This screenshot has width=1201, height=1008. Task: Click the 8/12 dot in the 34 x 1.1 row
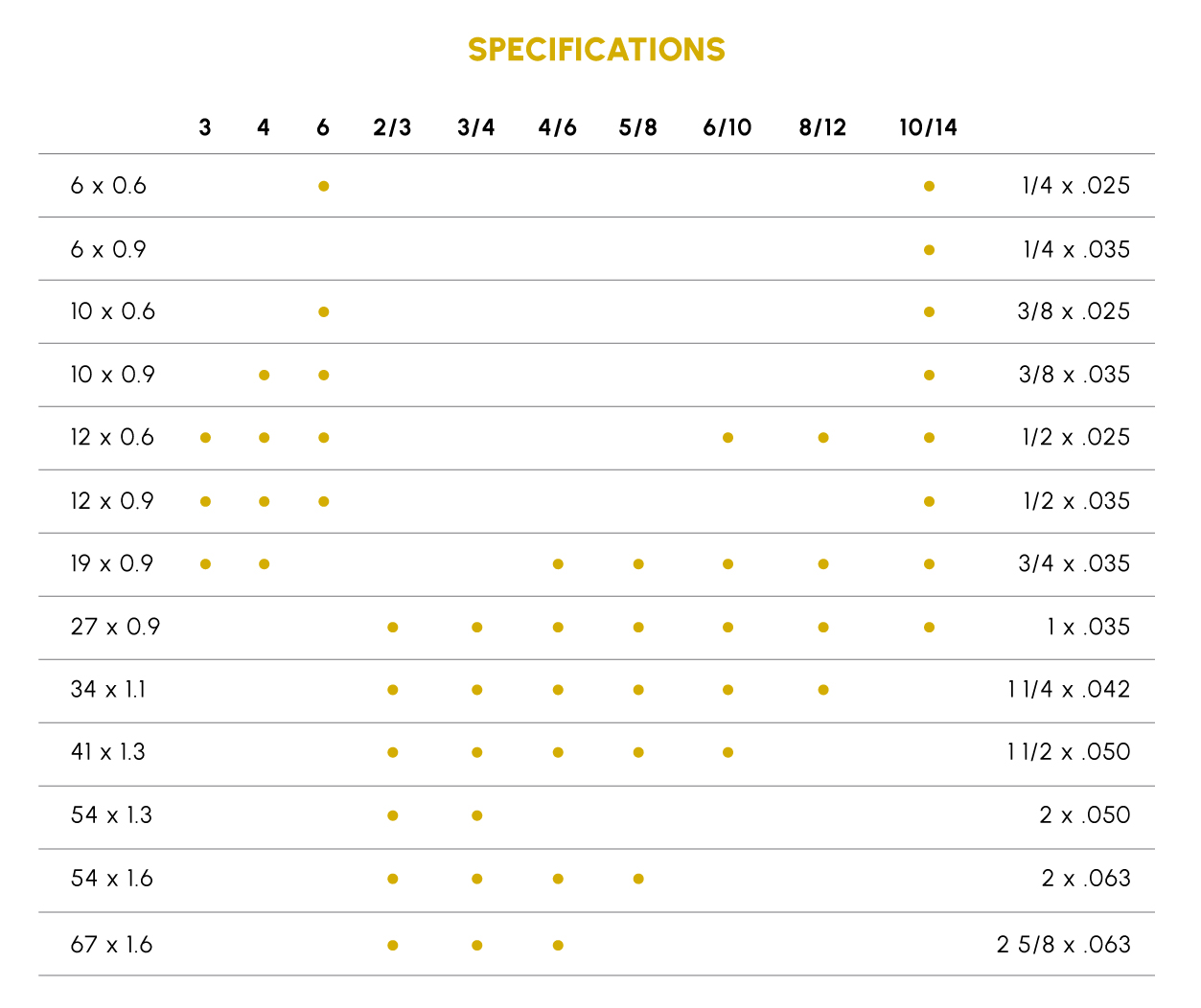823,690
